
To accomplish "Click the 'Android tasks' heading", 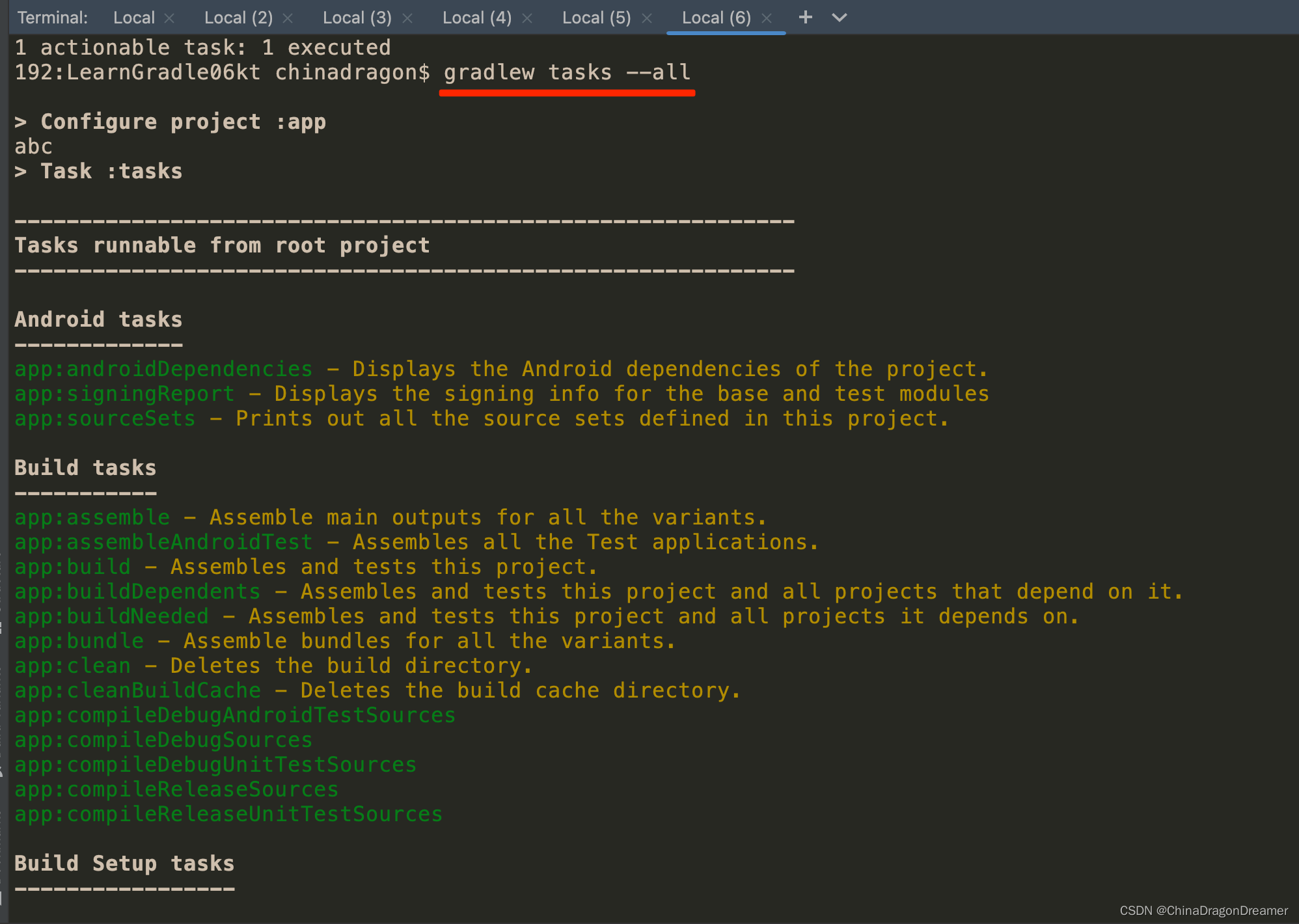I will 98,319.
